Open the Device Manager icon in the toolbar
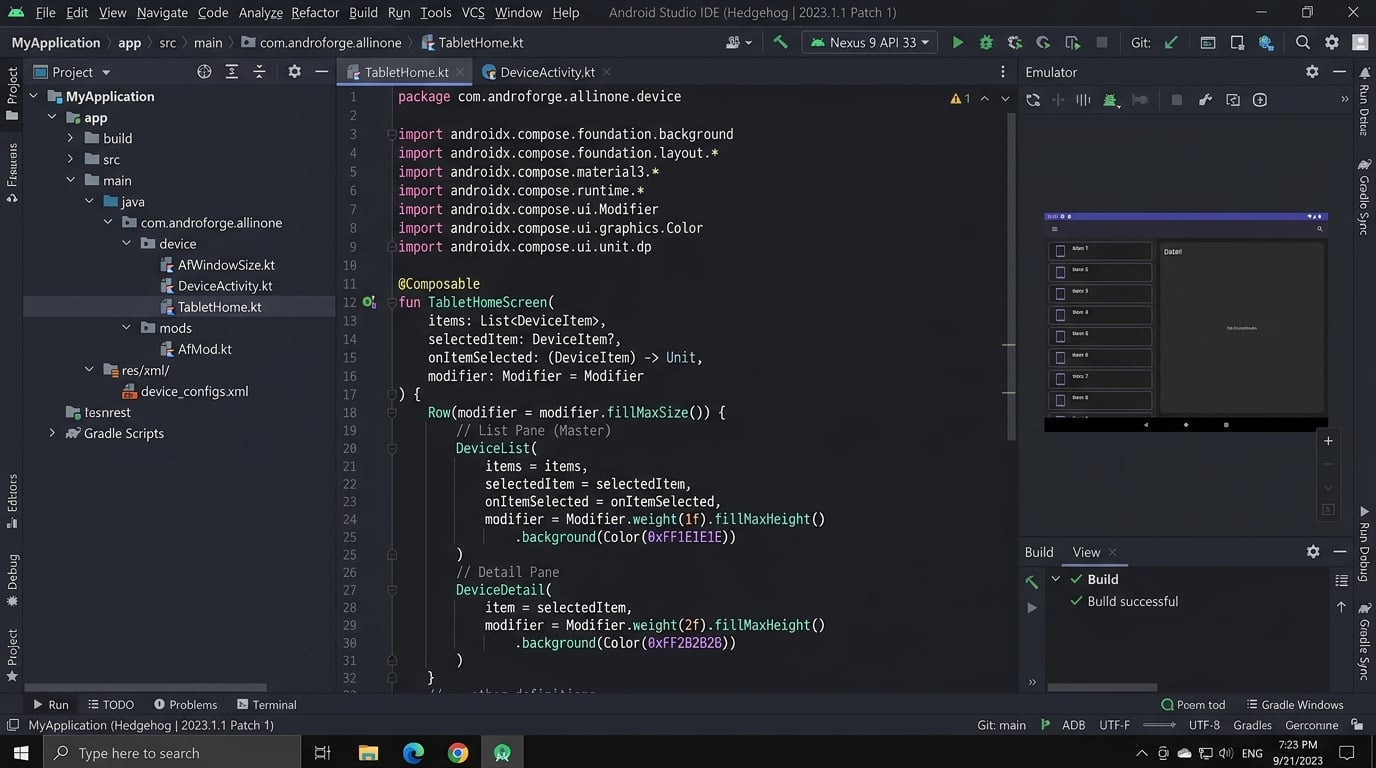 click(x=1237, y=42)
